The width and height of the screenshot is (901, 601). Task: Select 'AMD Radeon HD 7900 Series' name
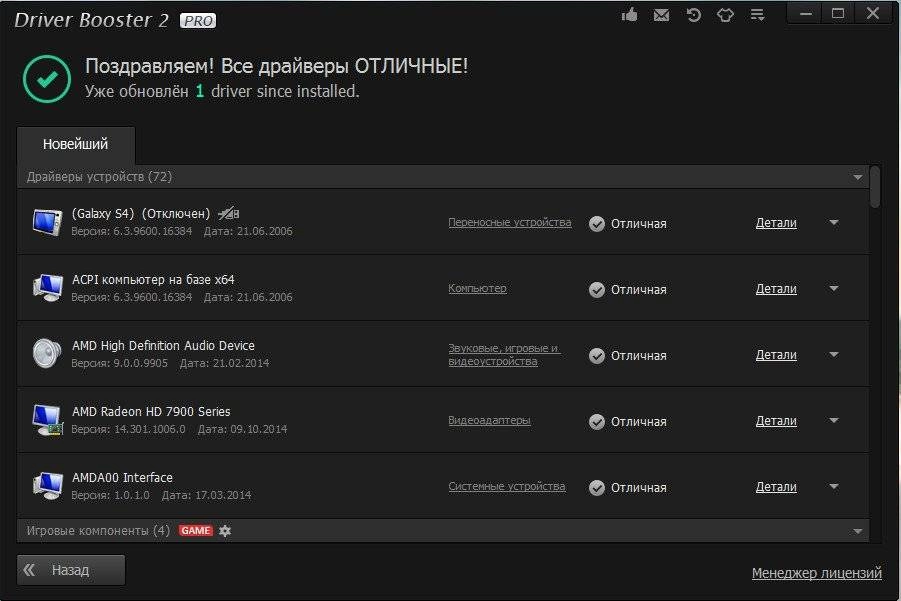151,412
